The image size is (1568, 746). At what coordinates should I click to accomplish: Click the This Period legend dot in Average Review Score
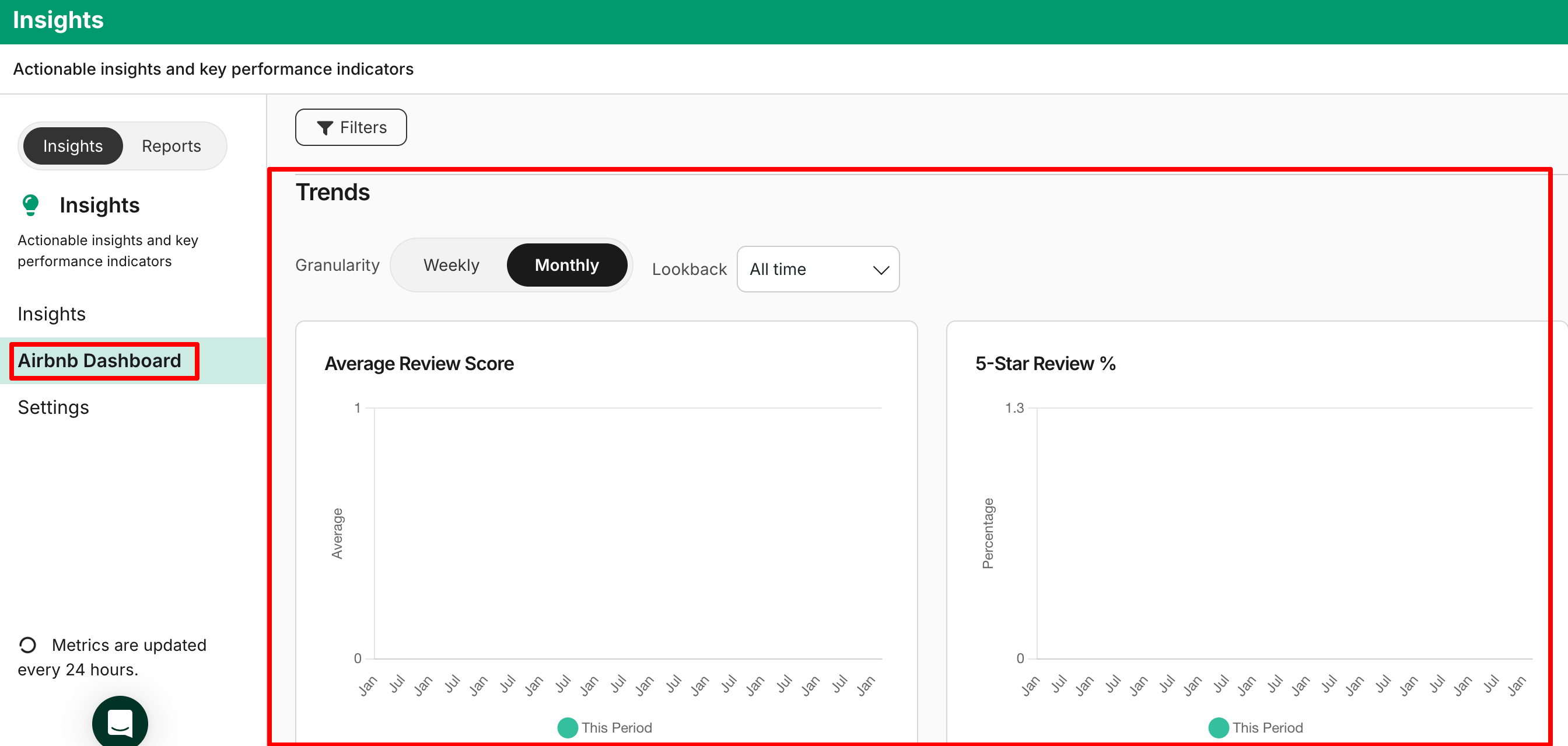point(568,727)
